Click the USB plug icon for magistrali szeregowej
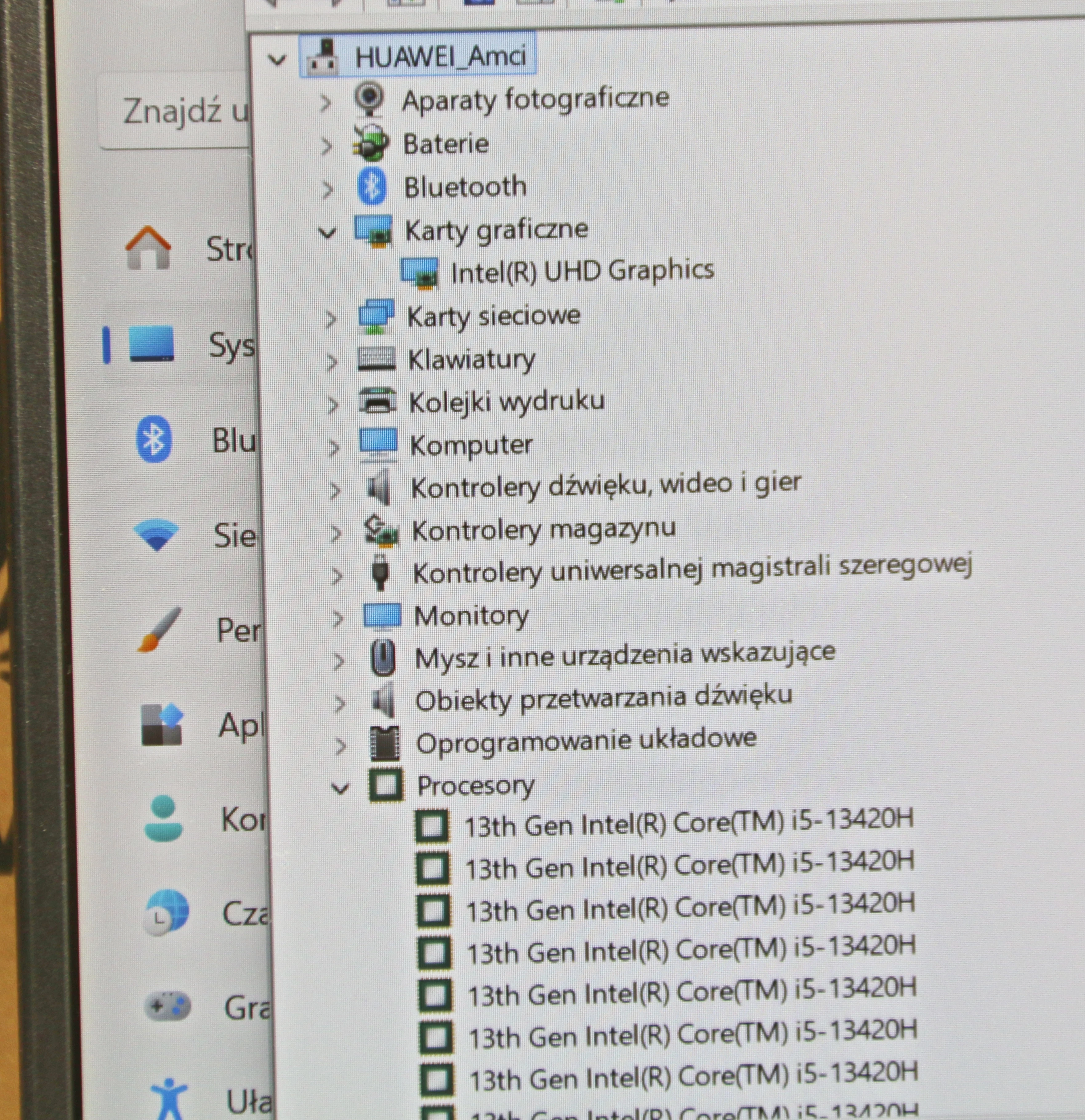1085x1120 pixels. click(381, 572)
